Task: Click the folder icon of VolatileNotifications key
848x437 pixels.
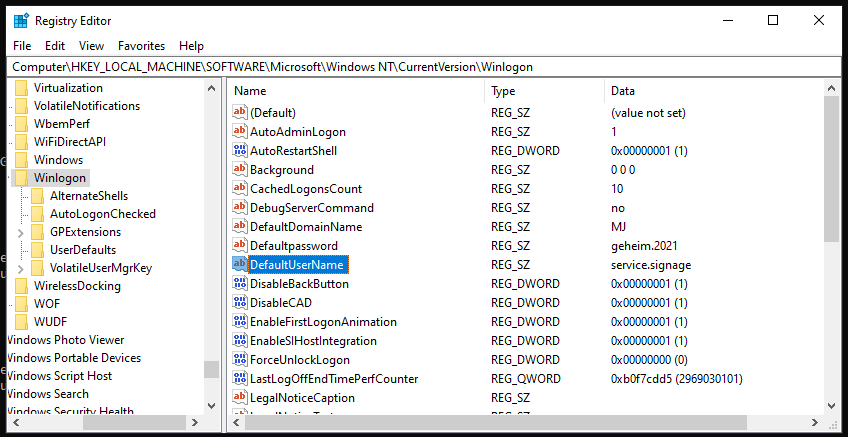Action: (x=21, y=105)
